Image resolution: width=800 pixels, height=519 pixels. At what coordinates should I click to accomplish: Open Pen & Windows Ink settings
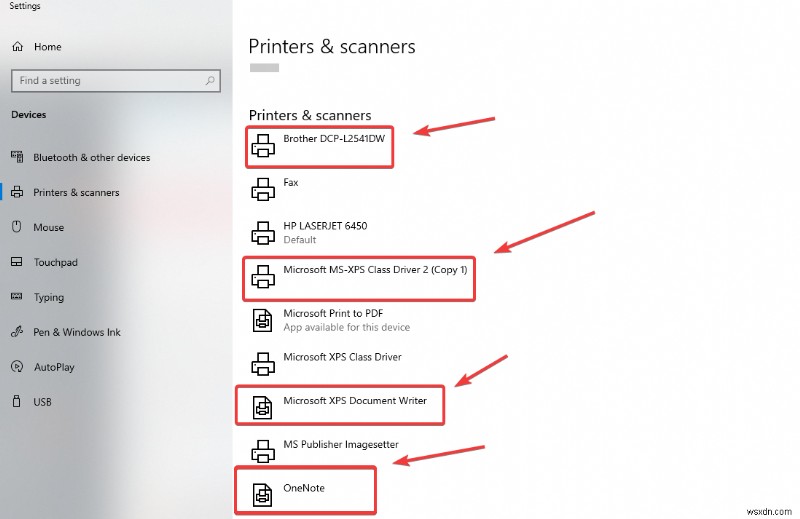77,332
